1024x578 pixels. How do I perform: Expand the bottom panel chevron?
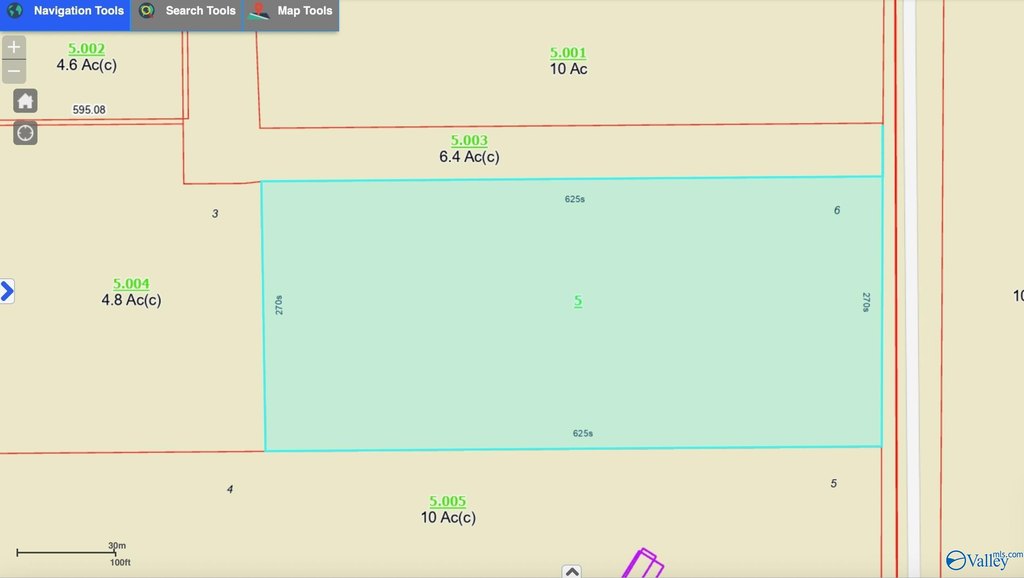point(571,571)
